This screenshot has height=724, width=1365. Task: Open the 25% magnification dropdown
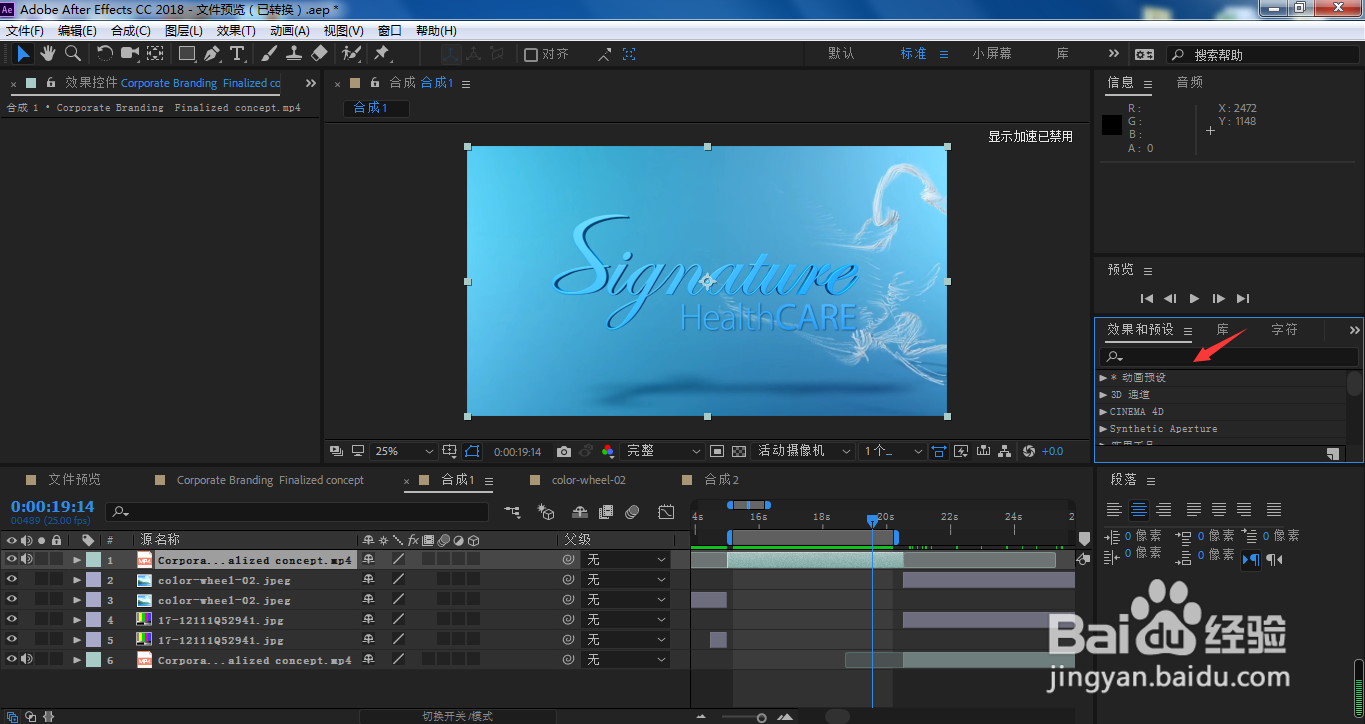404,452
